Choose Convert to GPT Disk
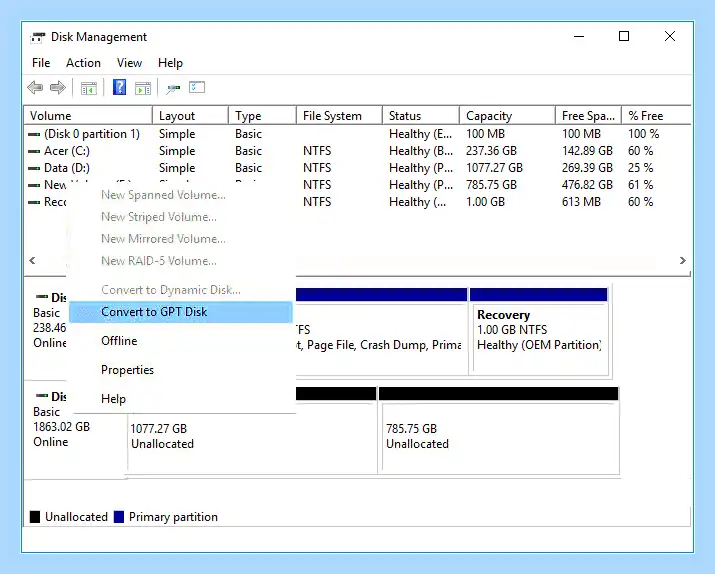The height and width of the screenshot is (574, 715). 181,312
